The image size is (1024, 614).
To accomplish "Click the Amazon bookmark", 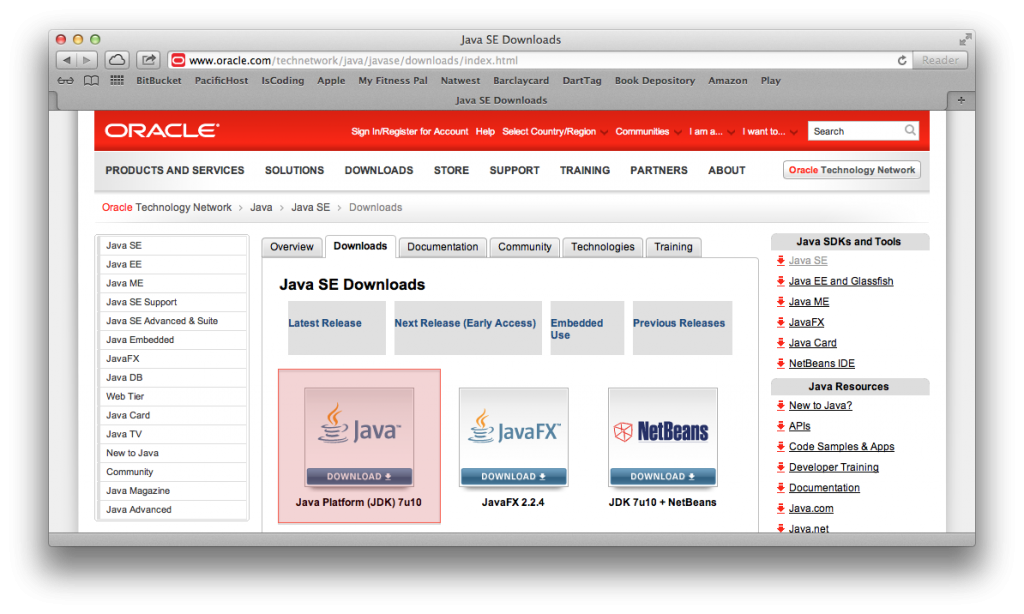I will (728, 80).
